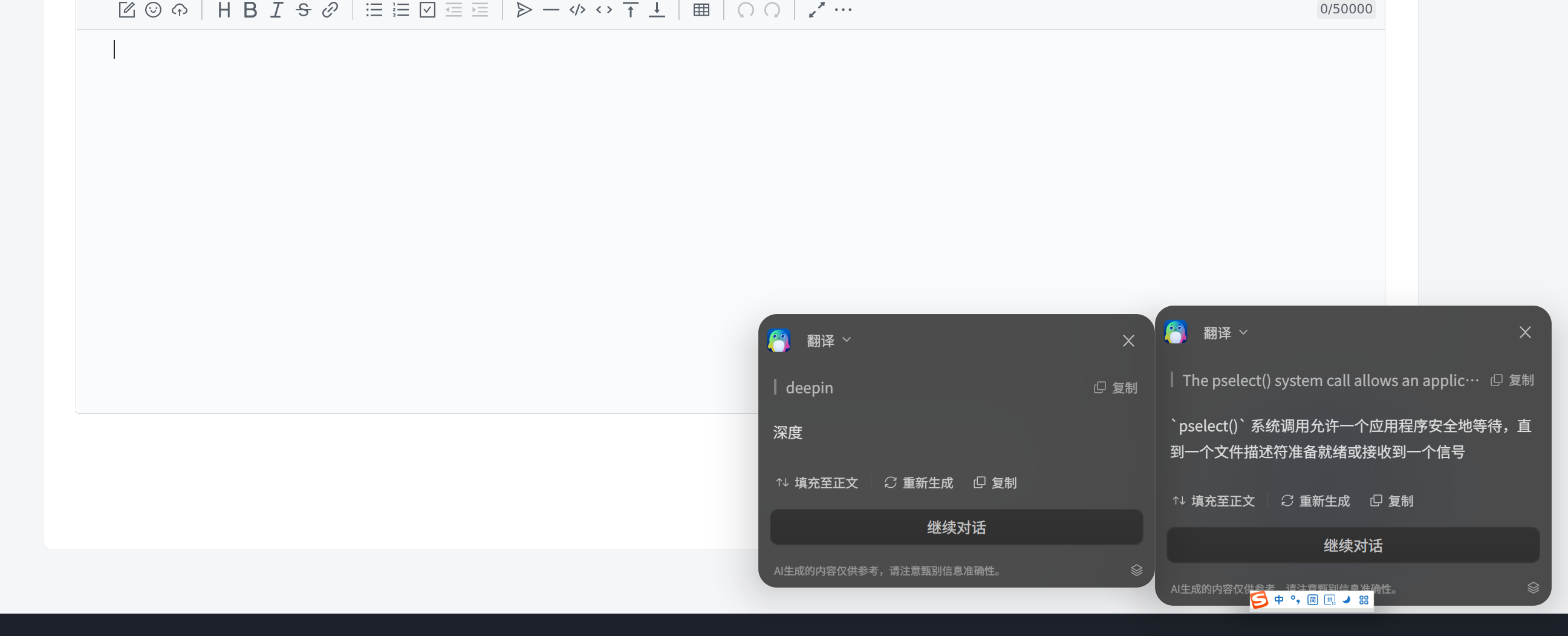1568x636 pixels.
Task: Switch editor to fullscreen mode
Action: [x=816, y=9]
